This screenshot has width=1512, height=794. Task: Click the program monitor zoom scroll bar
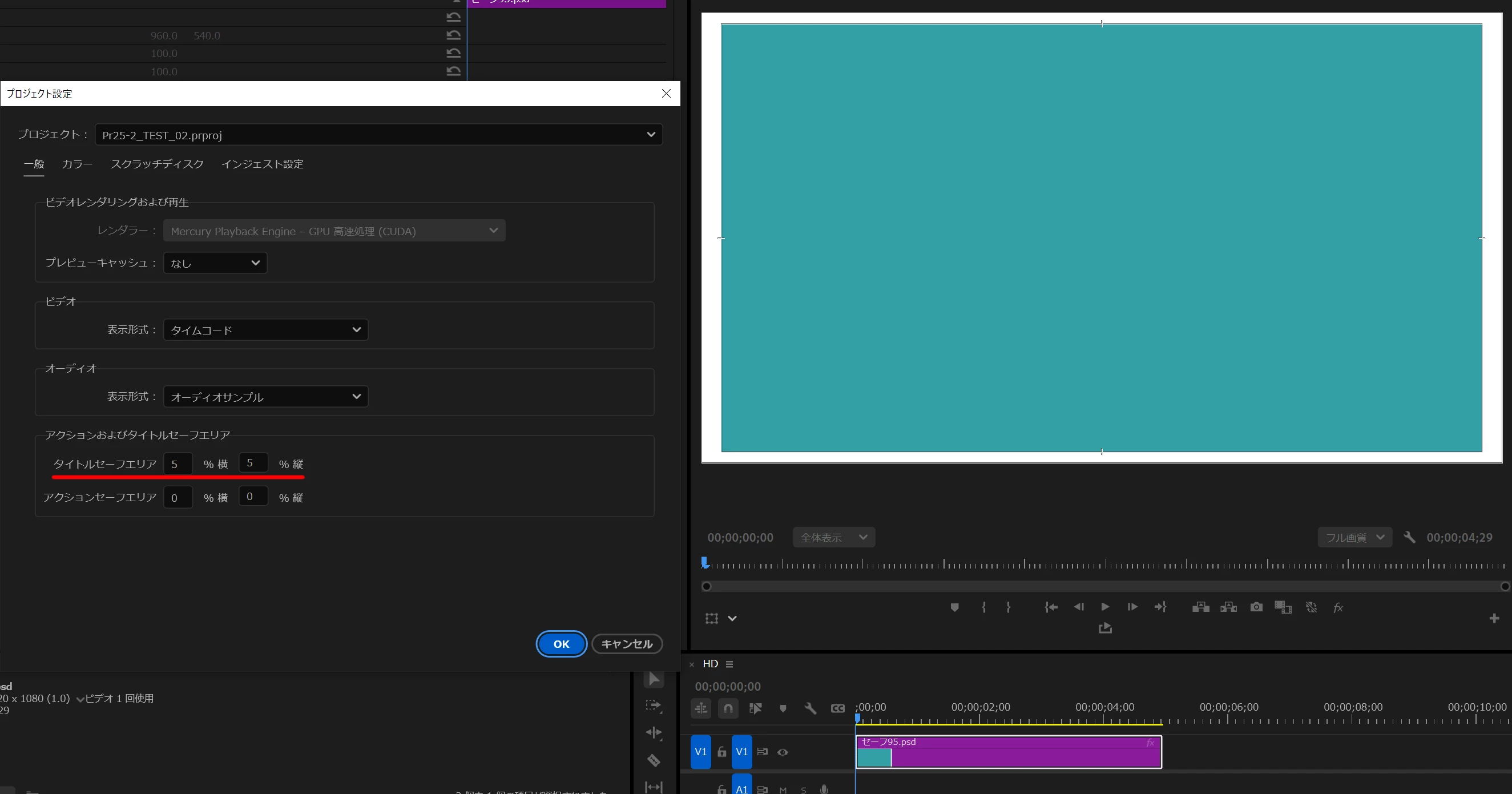coord(1104,586)
